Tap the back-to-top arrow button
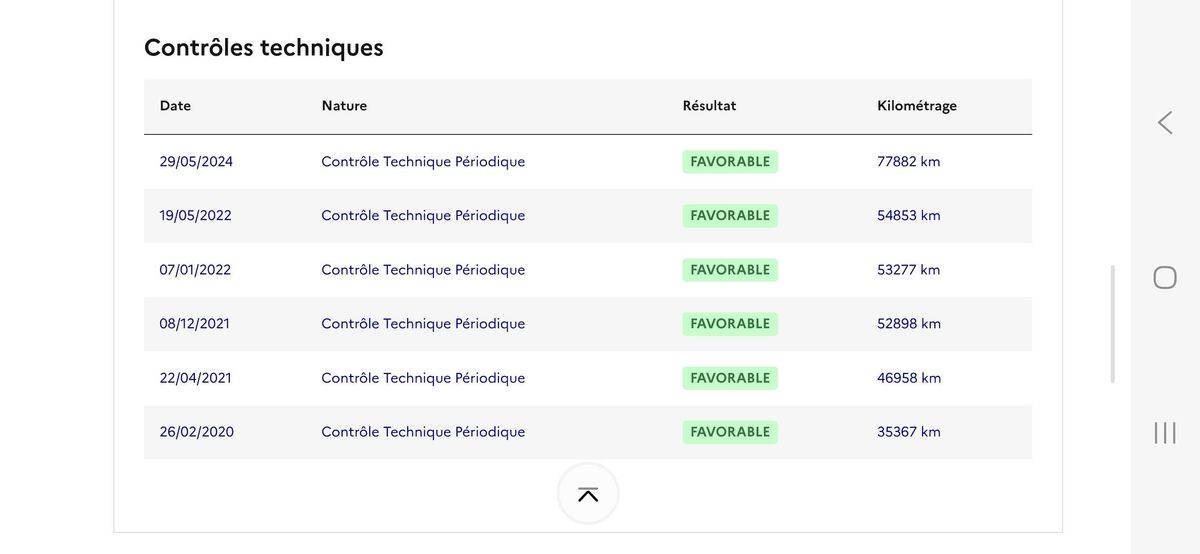Screen dimensions: 1200x554 [x=588, y=494]
